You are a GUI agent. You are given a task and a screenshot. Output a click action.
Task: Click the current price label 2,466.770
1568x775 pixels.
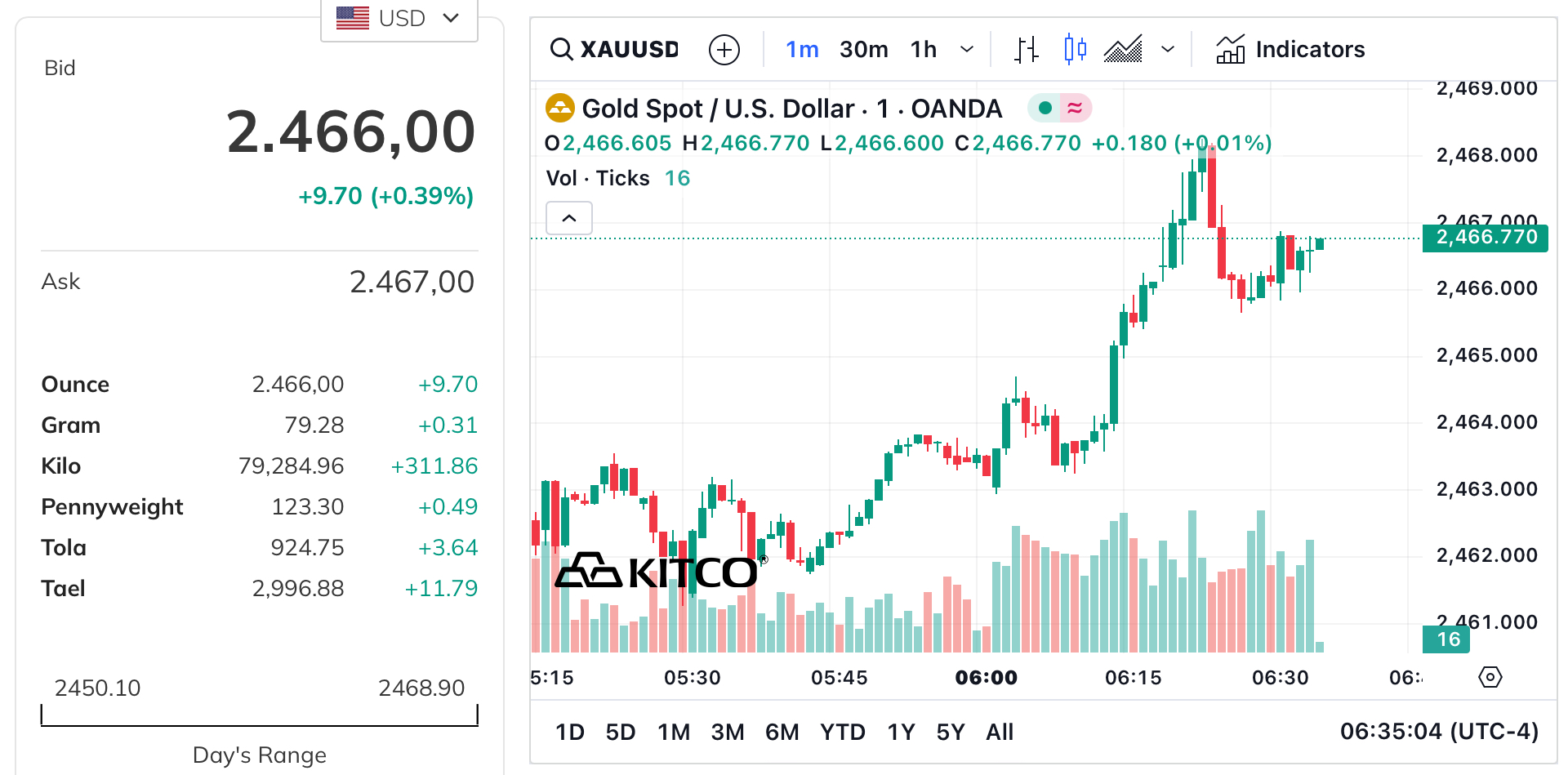pos(1486,238)
